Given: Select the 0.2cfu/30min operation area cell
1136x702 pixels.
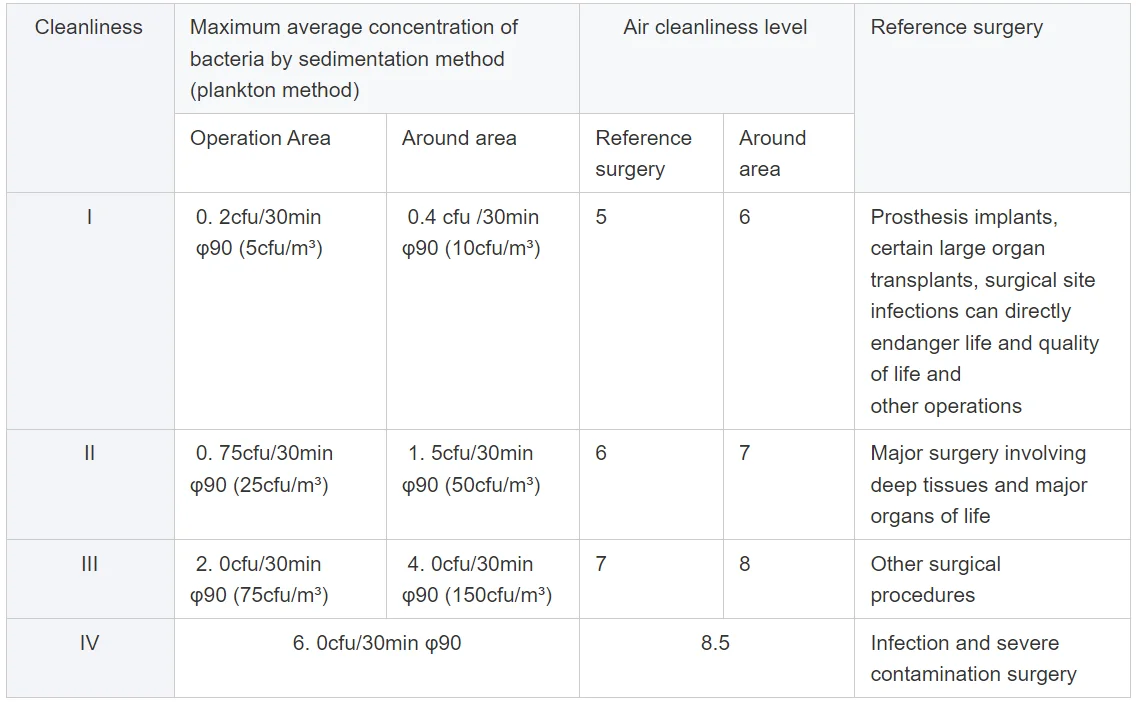Looking at the screenshot, I should (x=260, y=232).
